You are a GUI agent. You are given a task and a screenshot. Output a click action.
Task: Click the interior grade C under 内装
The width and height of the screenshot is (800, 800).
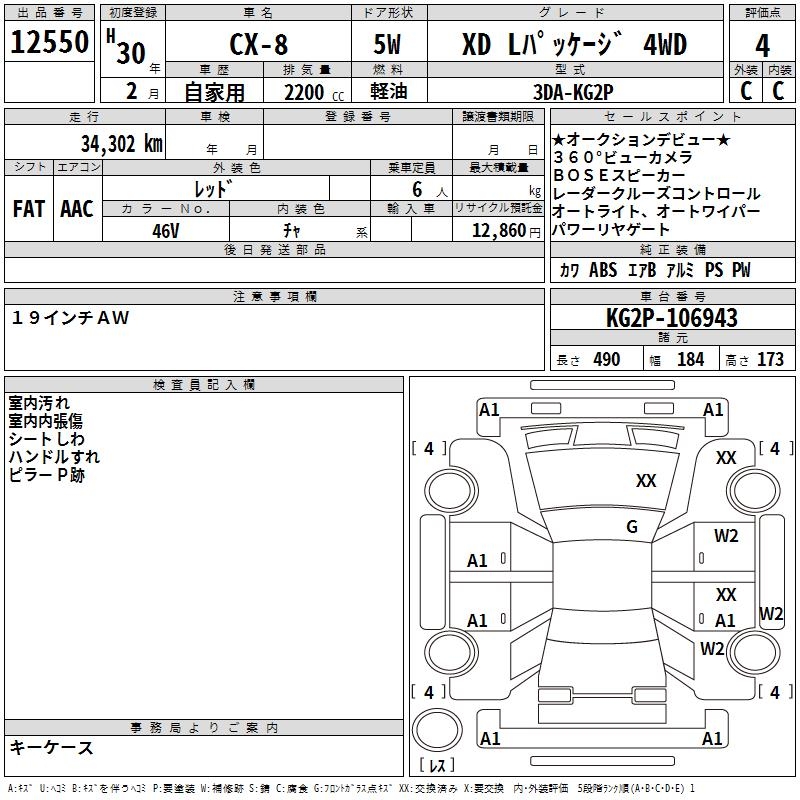click(778, 91)
